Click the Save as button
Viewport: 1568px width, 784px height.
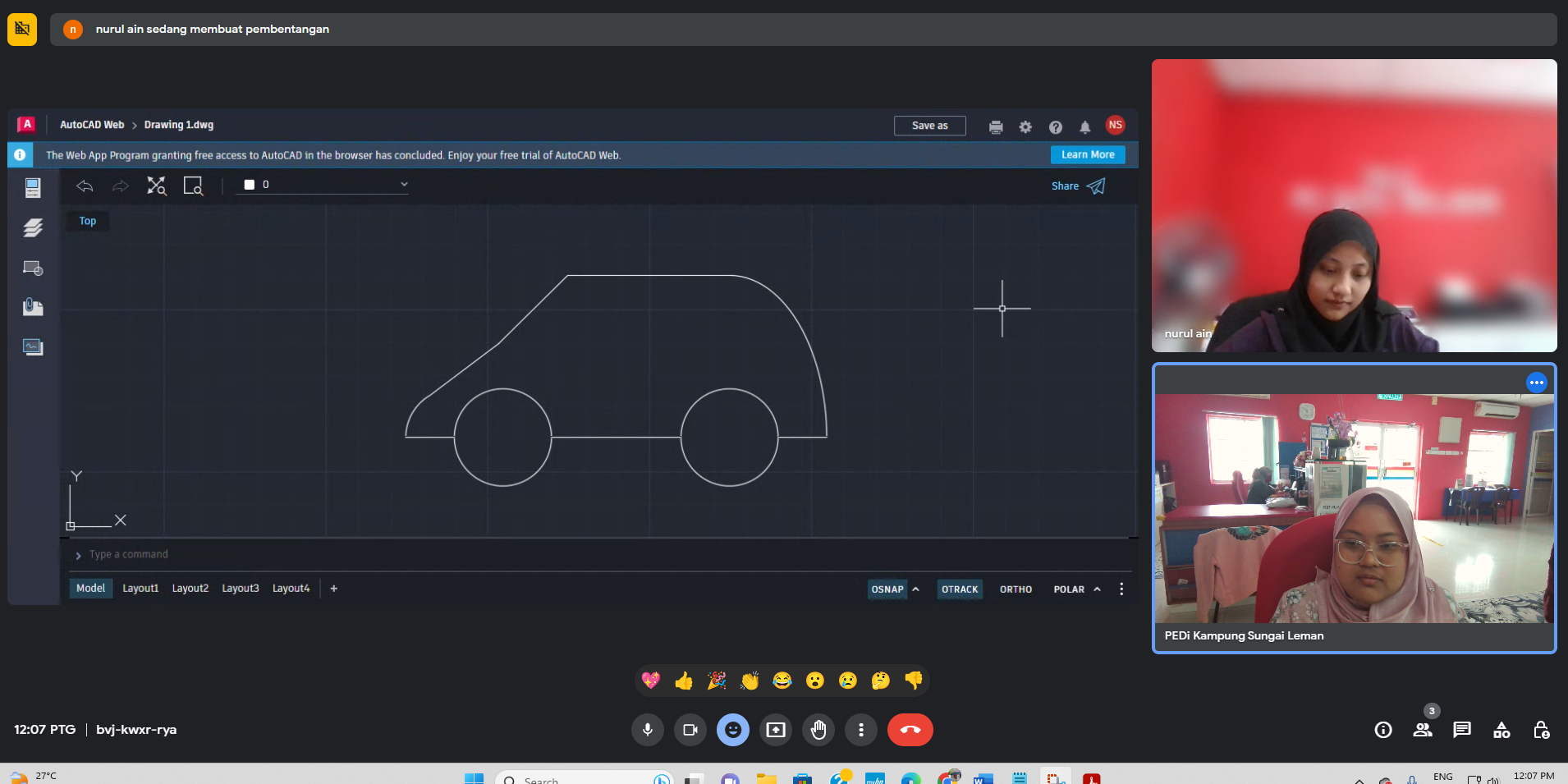pyautogui.click(x=929, y=126)
